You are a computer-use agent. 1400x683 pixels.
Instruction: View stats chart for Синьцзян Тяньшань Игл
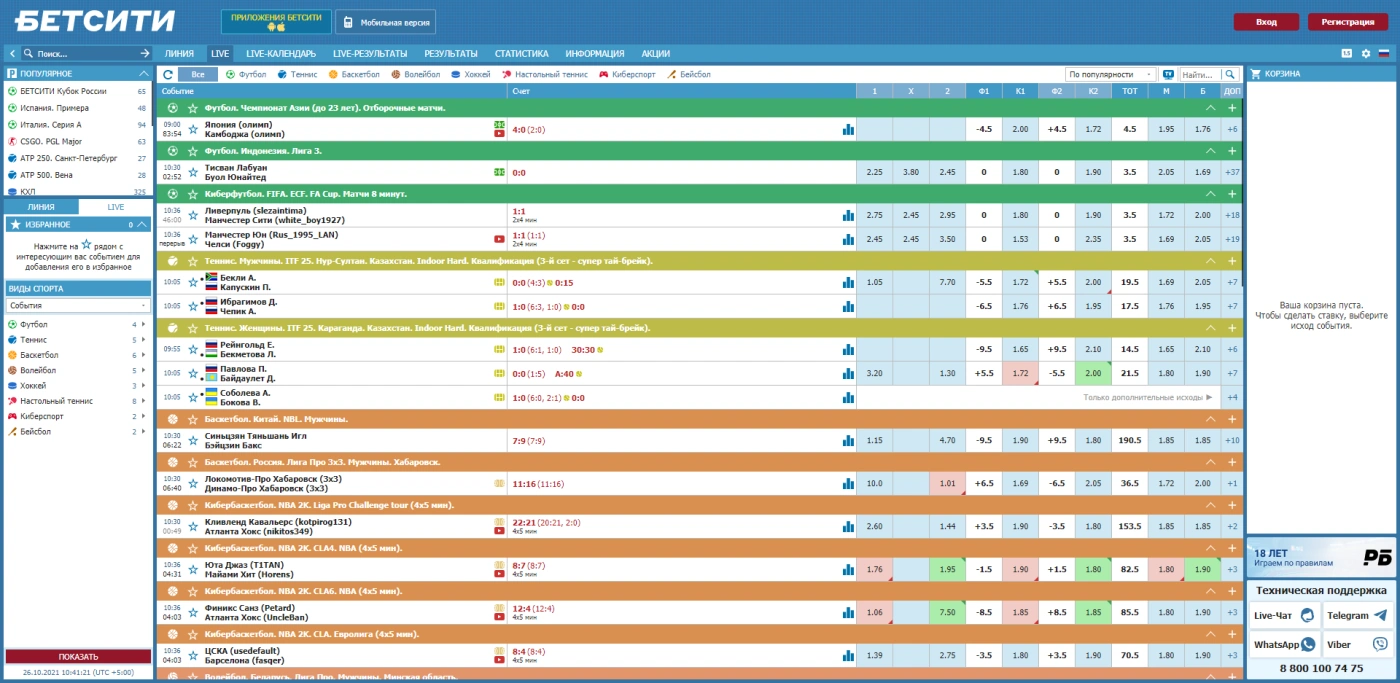(x=848, y=440)
